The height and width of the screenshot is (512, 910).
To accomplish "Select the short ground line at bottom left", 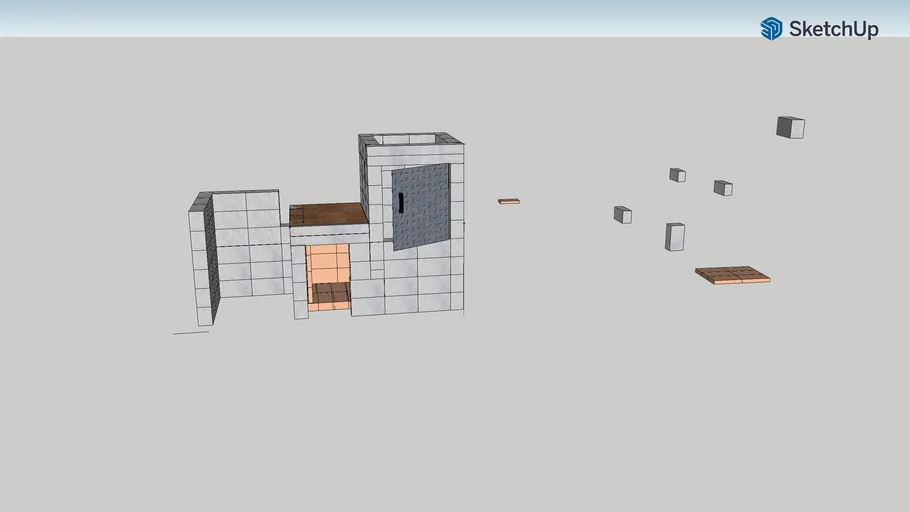I will [190, 332].
